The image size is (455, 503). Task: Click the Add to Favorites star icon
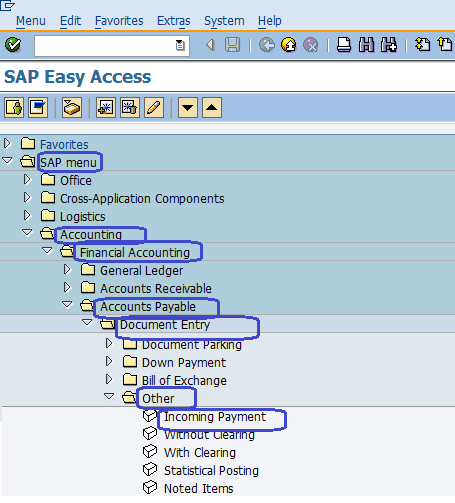106,108
